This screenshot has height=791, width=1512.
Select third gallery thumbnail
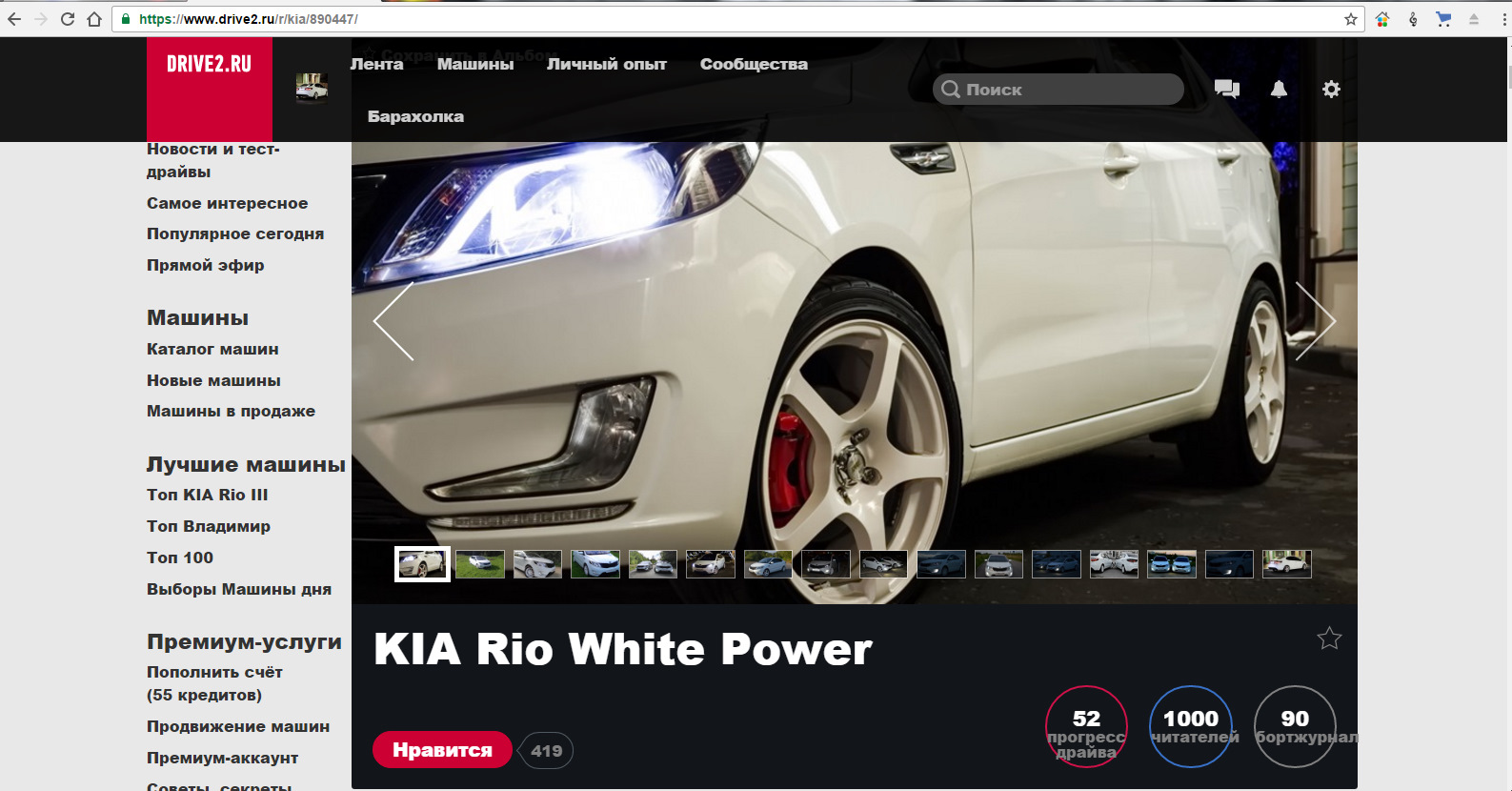pos(537,564)
